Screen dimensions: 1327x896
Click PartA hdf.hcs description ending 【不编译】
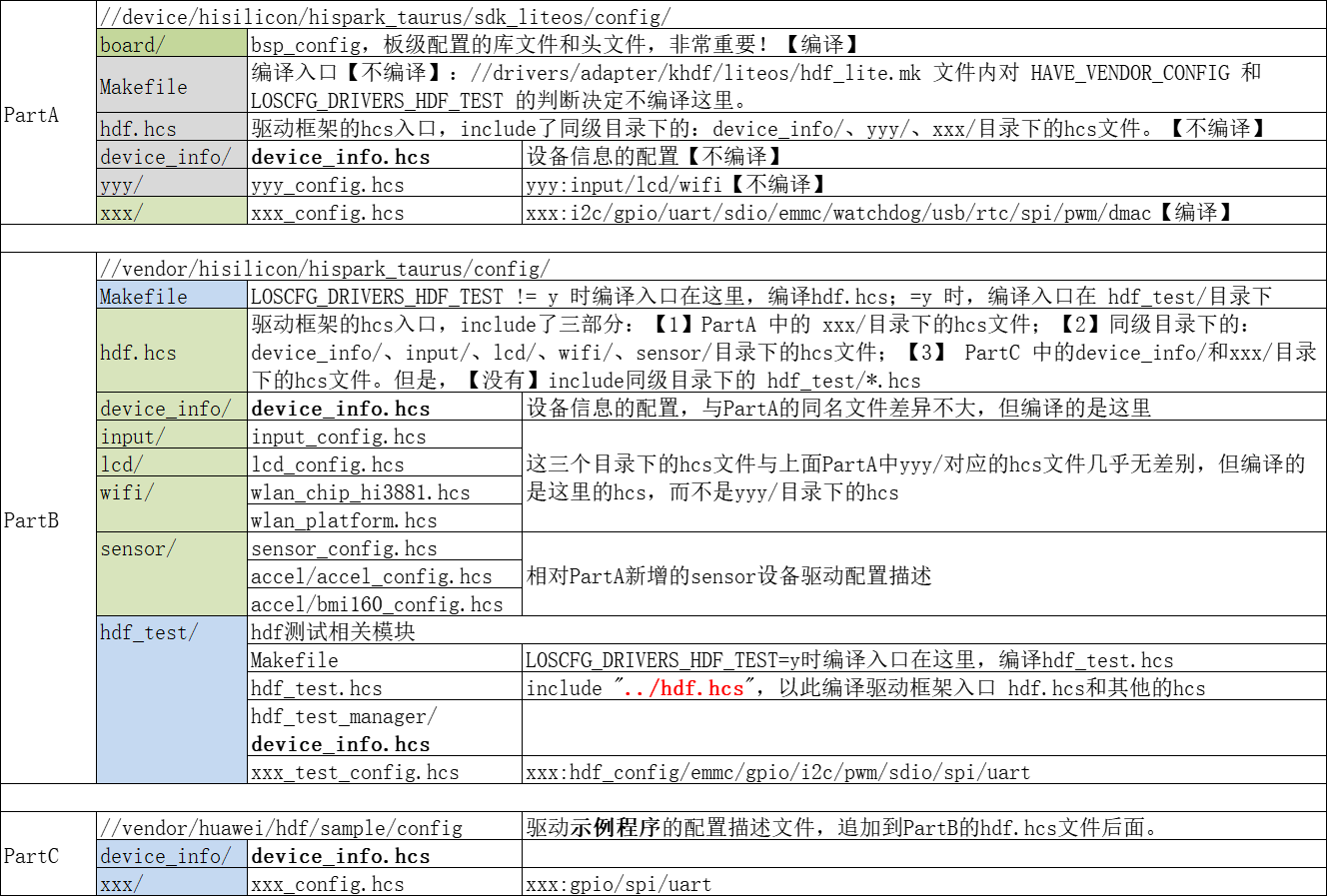786,127
